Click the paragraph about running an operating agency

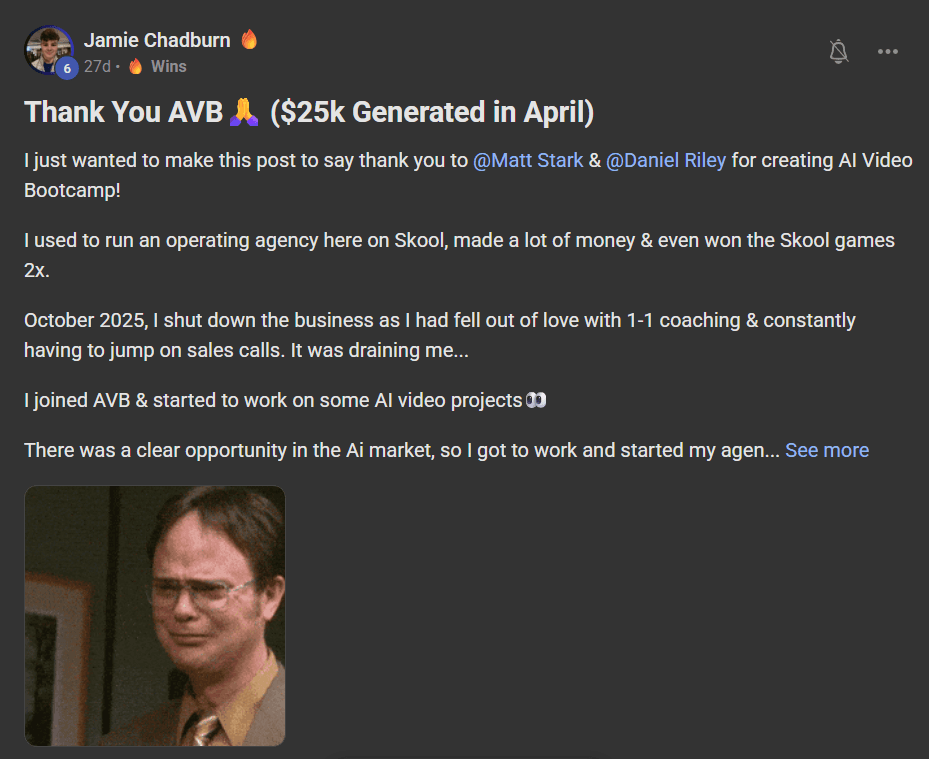[459, 255]
